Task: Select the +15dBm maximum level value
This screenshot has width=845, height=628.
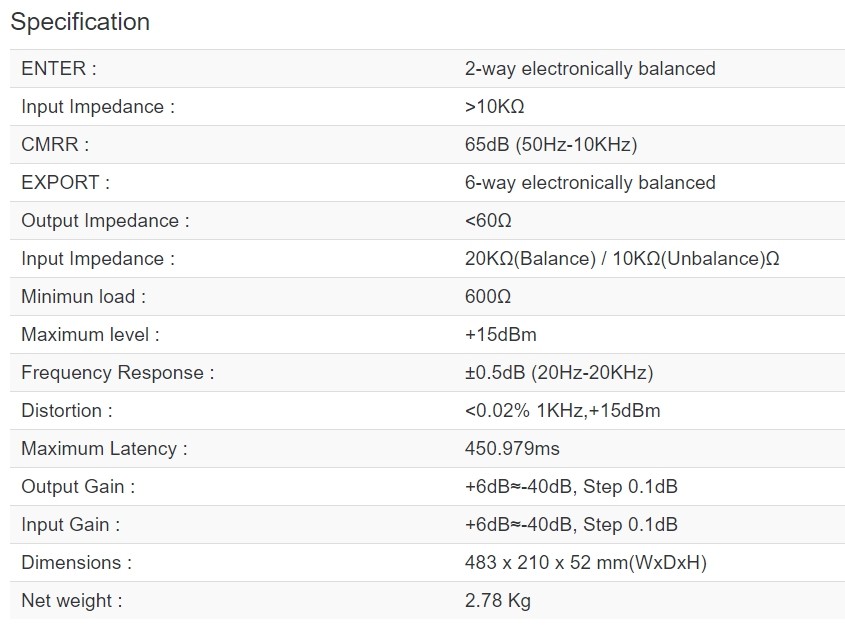Action: 501,335
